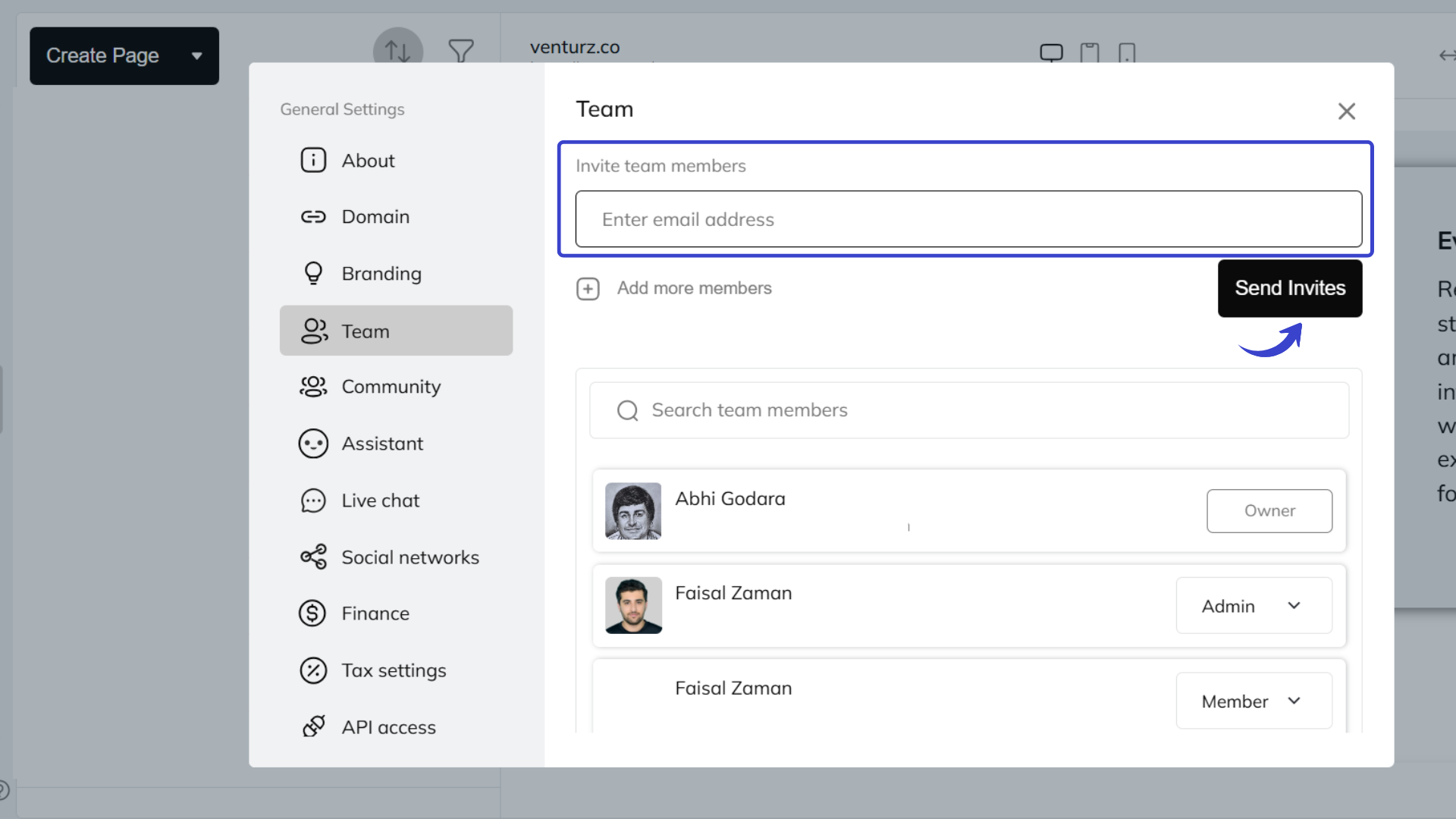Select the desktop preview icon

click(1052, 52)
